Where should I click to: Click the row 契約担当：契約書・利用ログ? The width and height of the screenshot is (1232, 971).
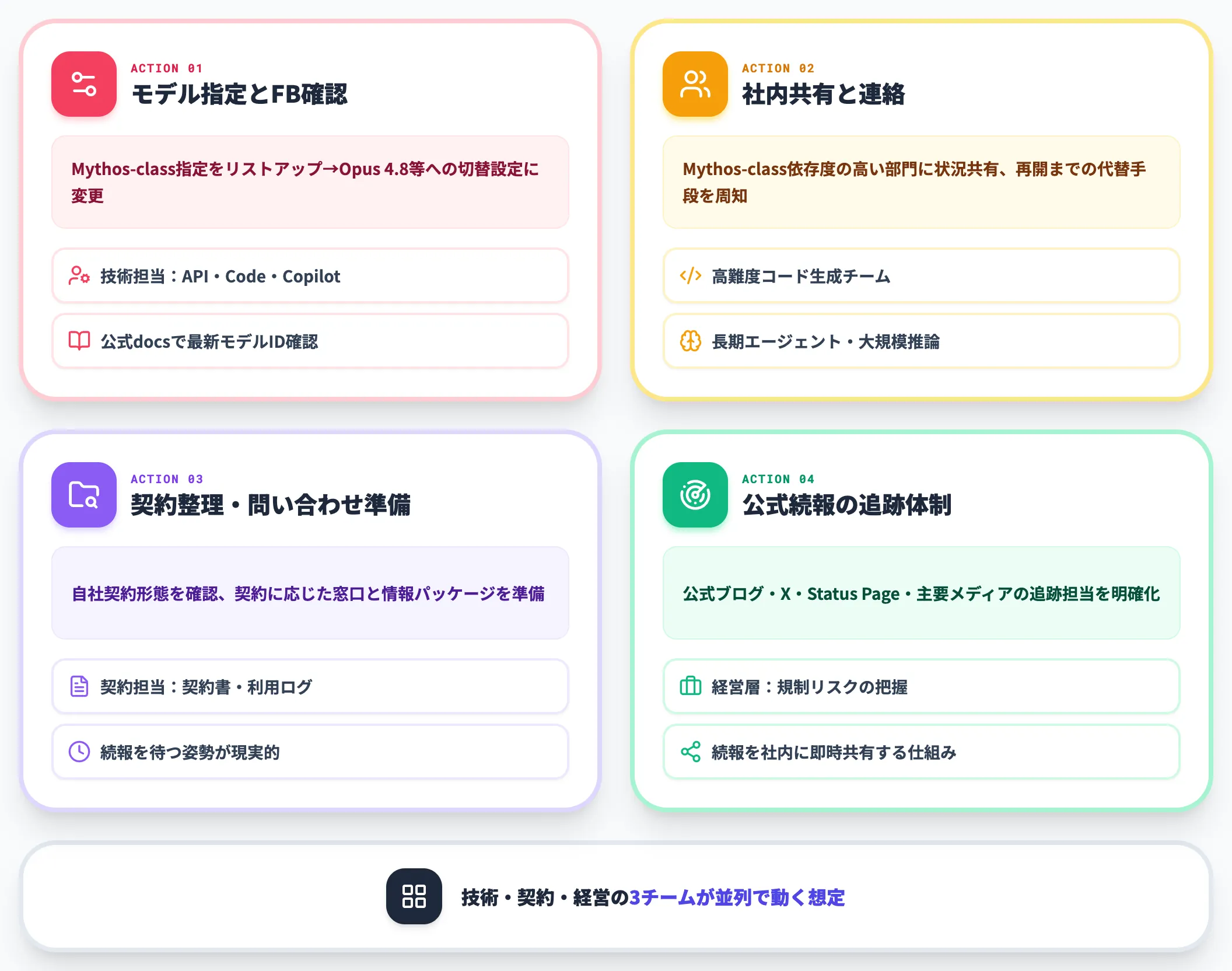pyautogui.click(x=310, y=686)
